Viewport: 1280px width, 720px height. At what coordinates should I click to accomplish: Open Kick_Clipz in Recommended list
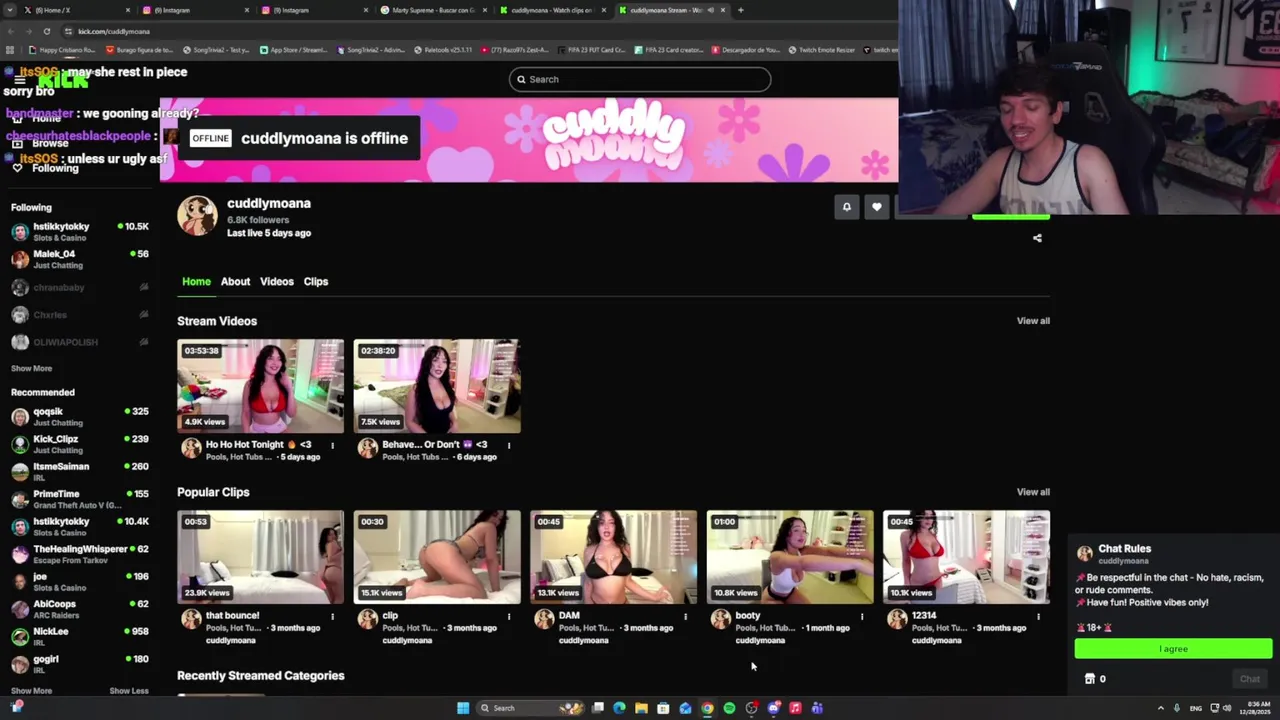click(x=80, y=444)
